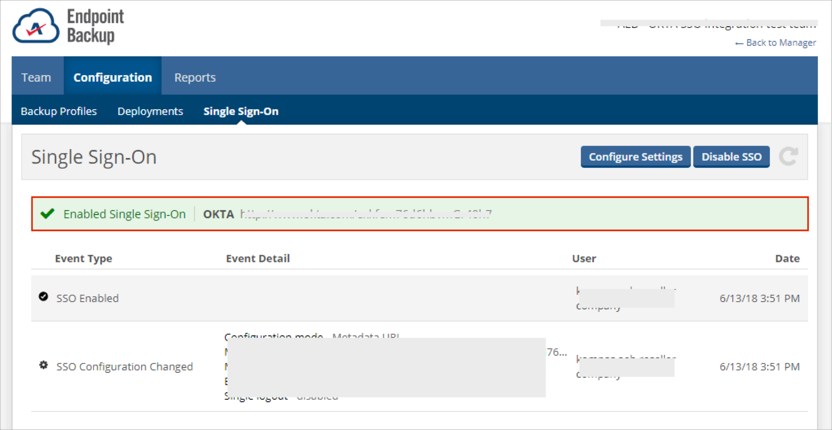The image size is (832, 430).
Task: Click the Date column header
Action: point(787,258)
